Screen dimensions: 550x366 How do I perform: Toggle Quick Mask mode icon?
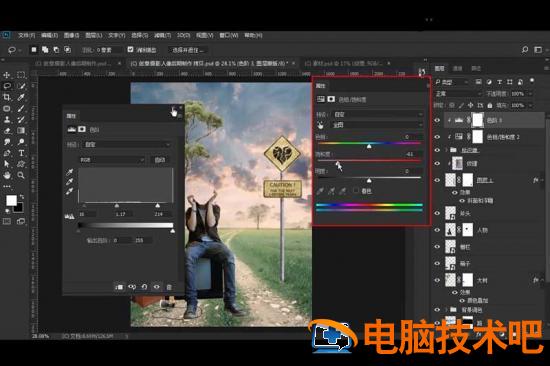pos(7,221)
